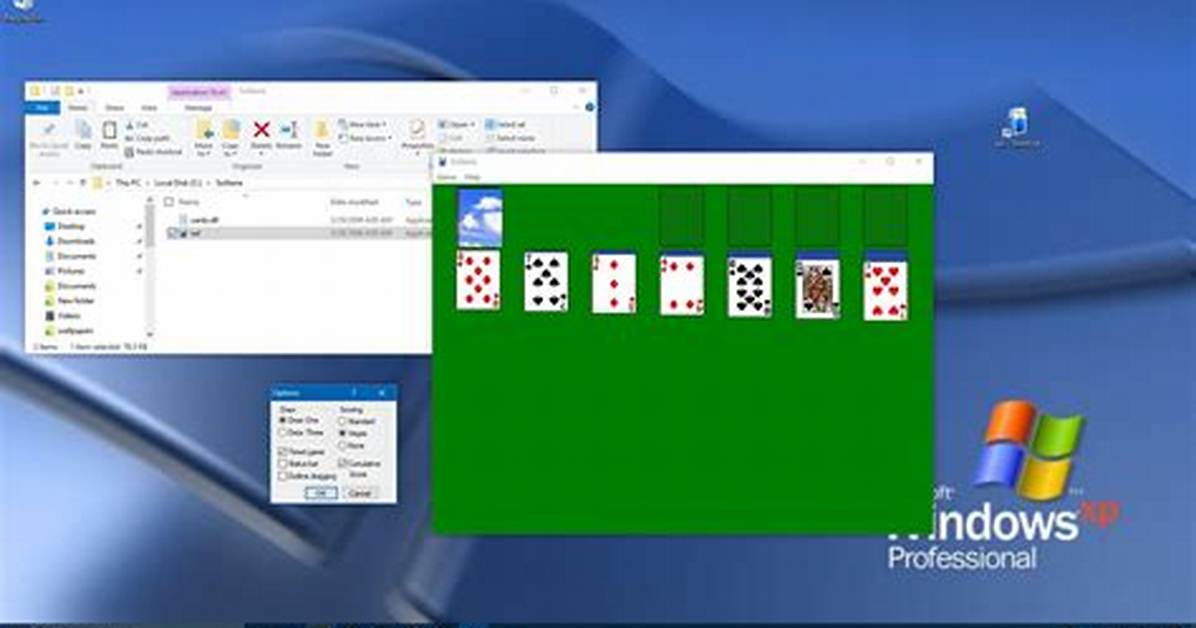The image size is (1196, 628).
Task: Open the Move to dropdown
Action: tap(204, 137)
